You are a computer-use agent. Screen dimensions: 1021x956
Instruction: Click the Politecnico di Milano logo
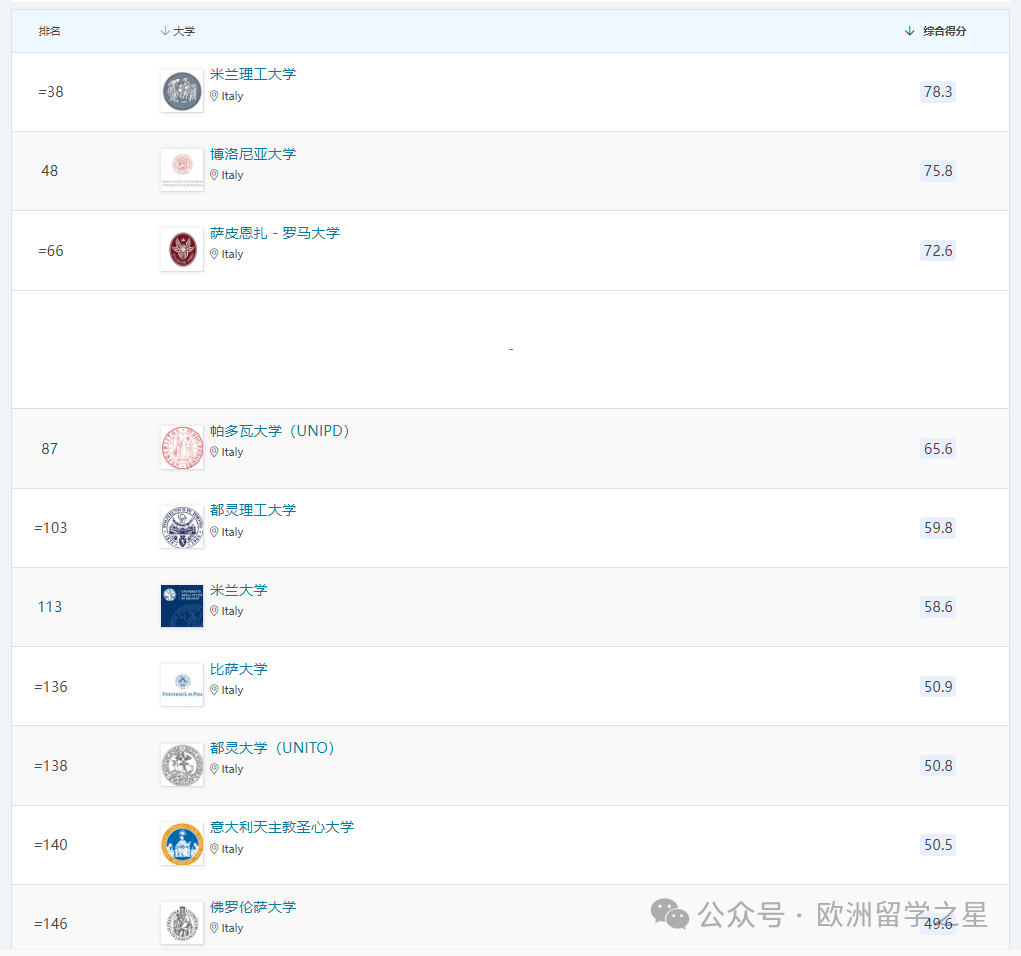coord(182,91)
